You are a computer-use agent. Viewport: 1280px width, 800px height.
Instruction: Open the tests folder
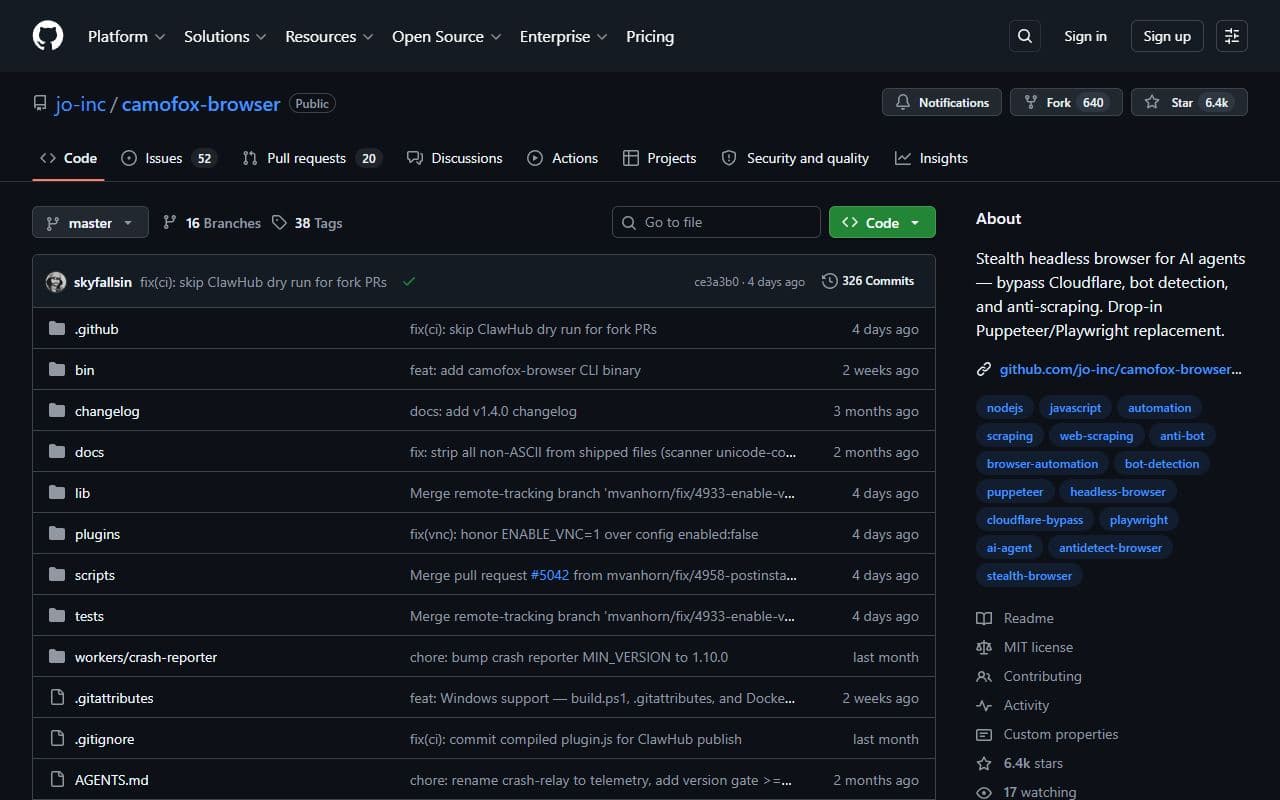(89, 616)
